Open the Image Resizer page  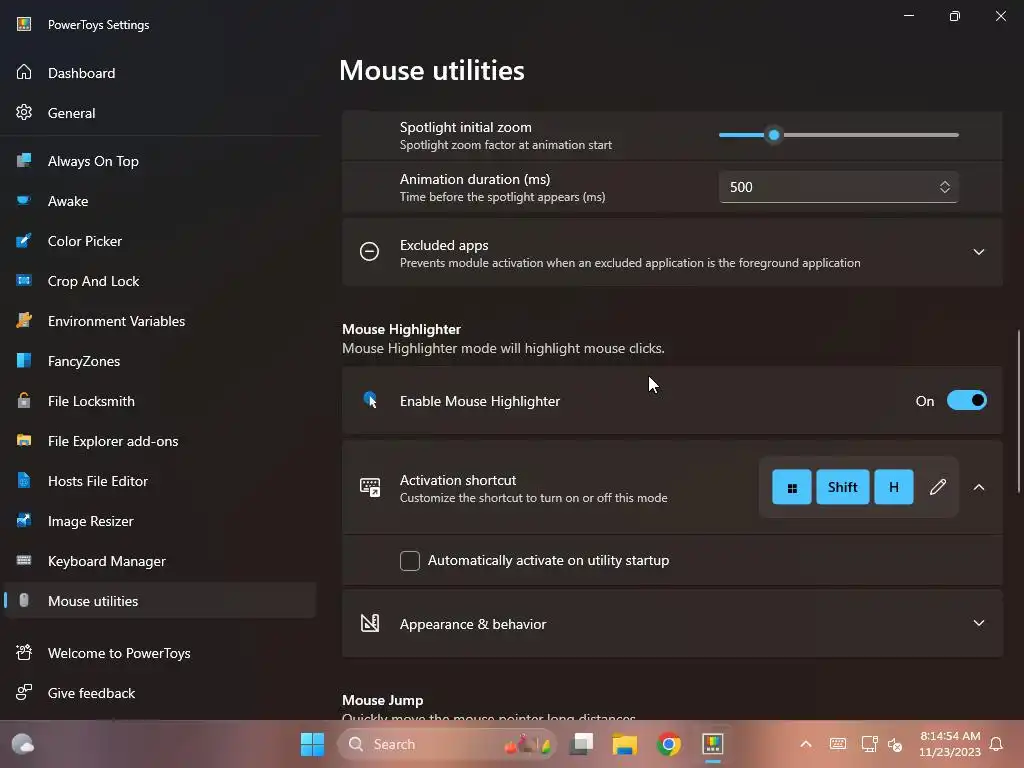[159, 520]
